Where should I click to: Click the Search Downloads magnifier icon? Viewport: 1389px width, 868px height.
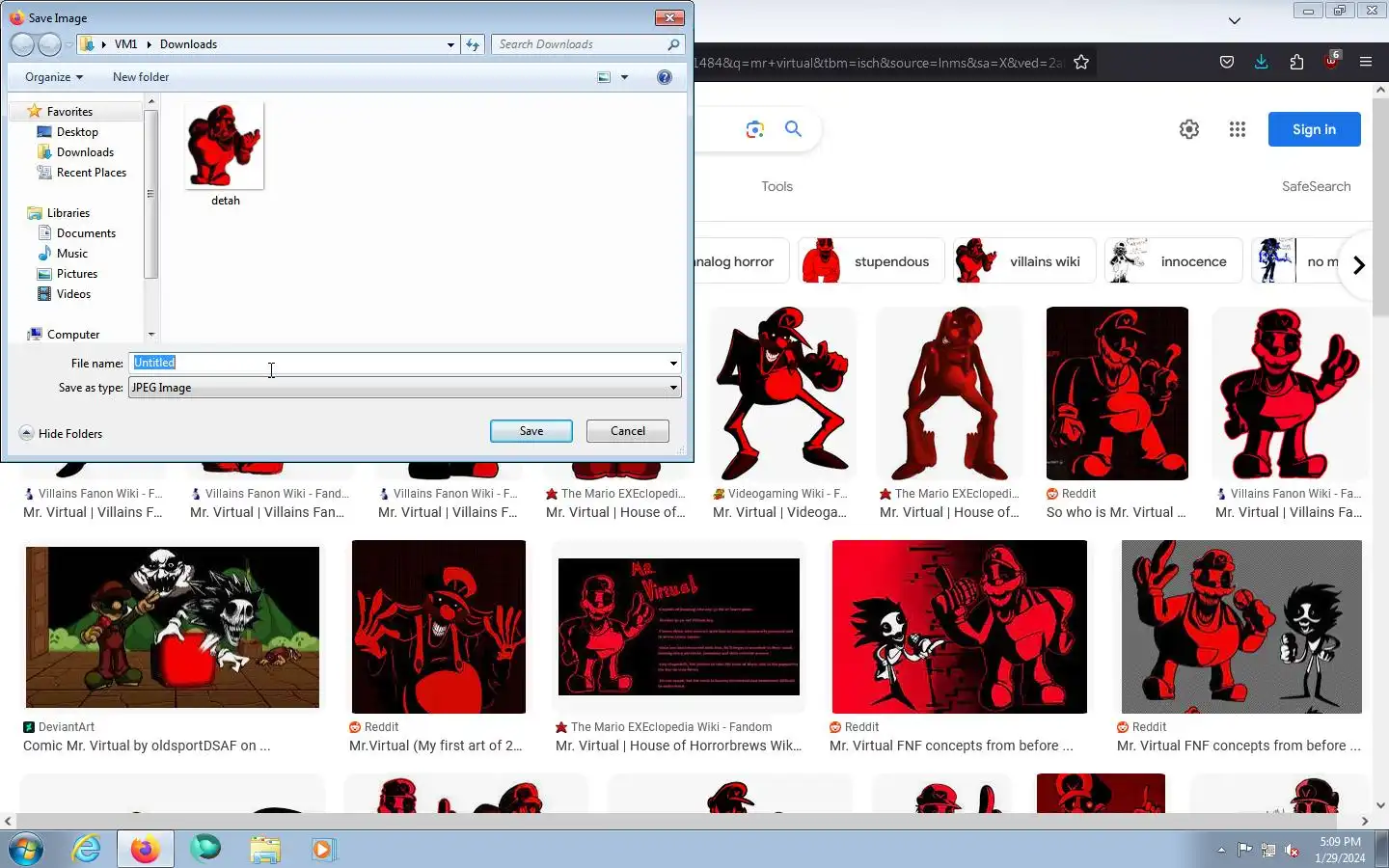click(673, 44)
